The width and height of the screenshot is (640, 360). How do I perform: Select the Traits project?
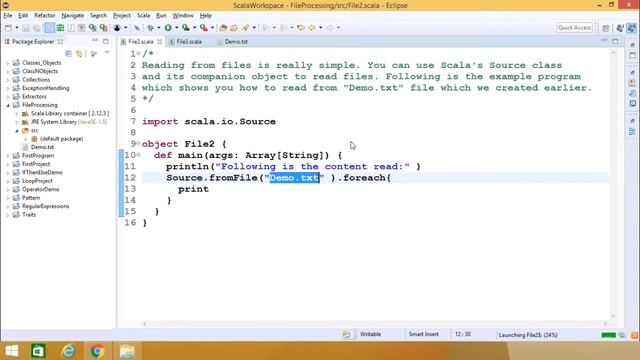point(29,215)
